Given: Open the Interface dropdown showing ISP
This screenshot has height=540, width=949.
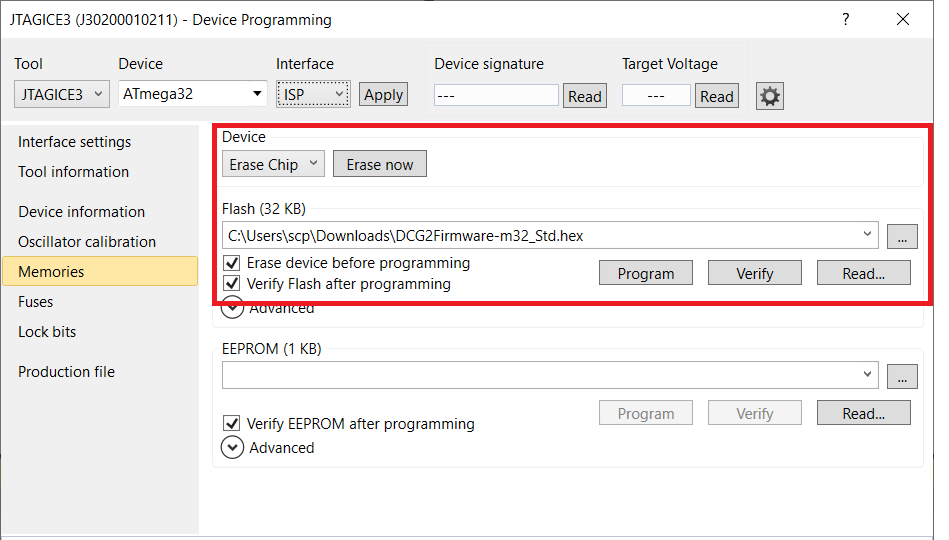Looking at the screenshot, I should pyautogui.click(x=313, y=94).
